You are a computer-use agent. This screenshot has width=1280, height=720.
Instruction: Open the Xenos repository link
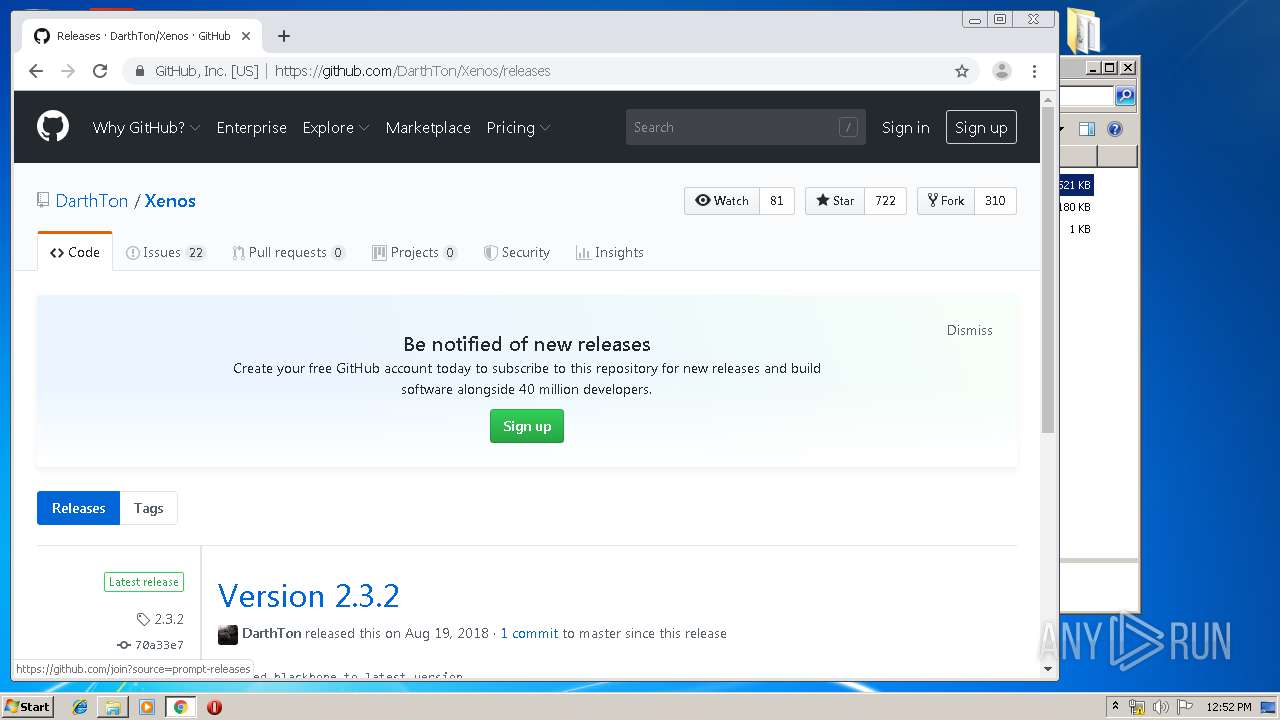tap(170, 201)
